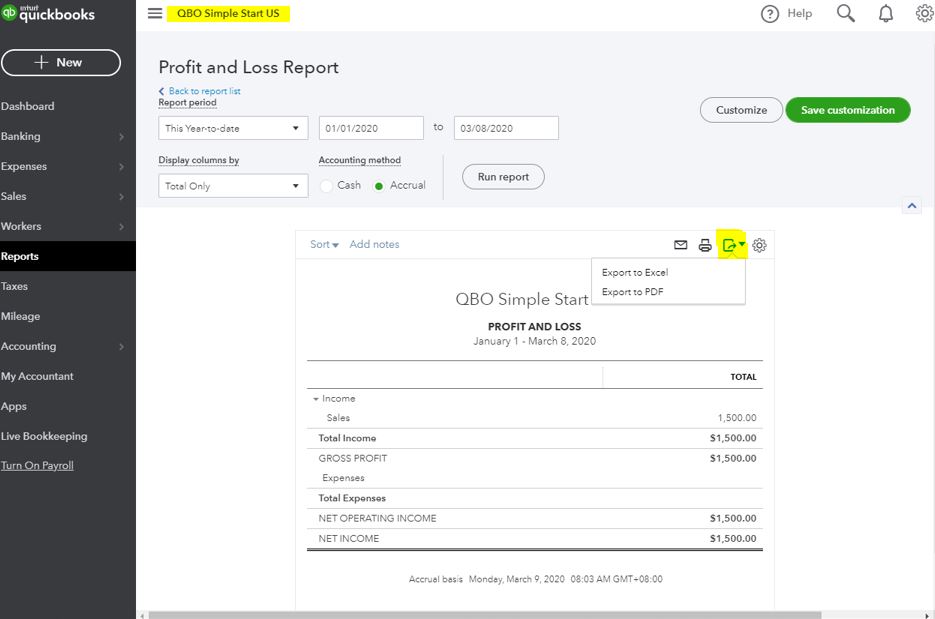Open the Display columns by dropdown
This screenshot has height=619, width=935.
(x=233, y=186)
